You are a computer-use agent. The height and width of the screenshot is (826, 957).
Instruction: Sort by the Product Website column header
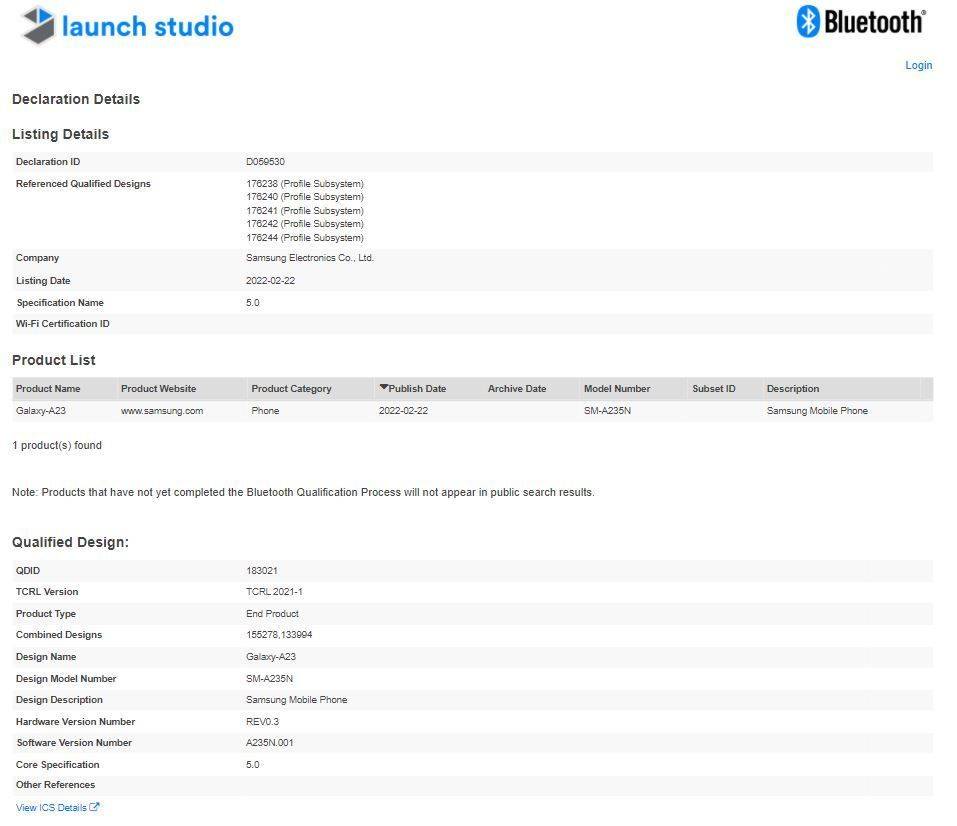(158, 389)
